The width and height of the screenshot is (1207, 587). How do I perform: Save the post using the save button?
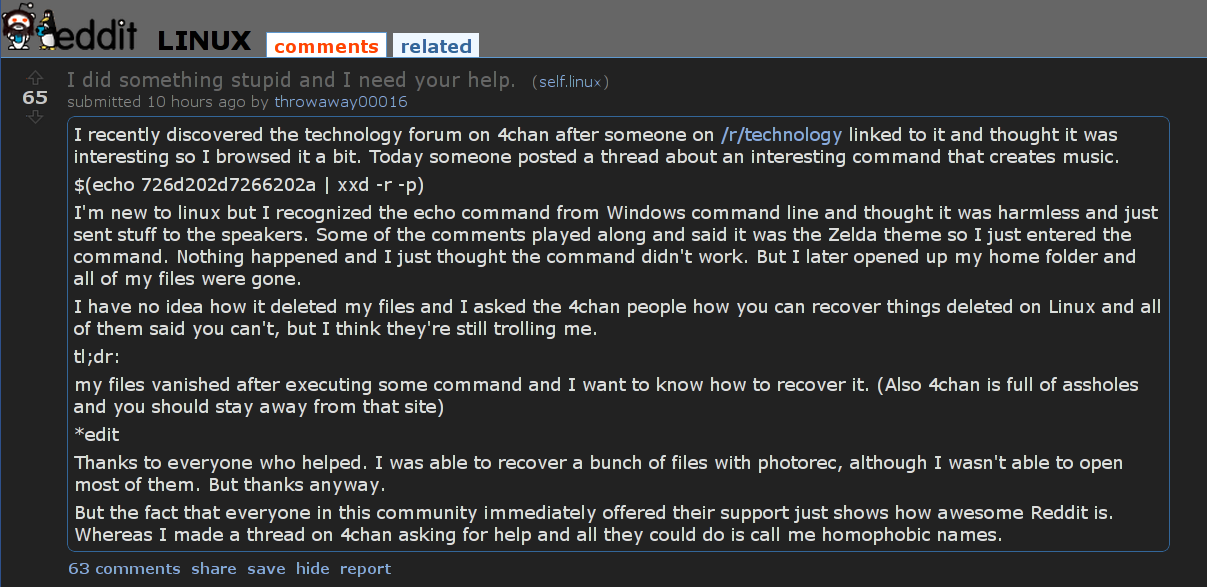click(x=266, y=569)
